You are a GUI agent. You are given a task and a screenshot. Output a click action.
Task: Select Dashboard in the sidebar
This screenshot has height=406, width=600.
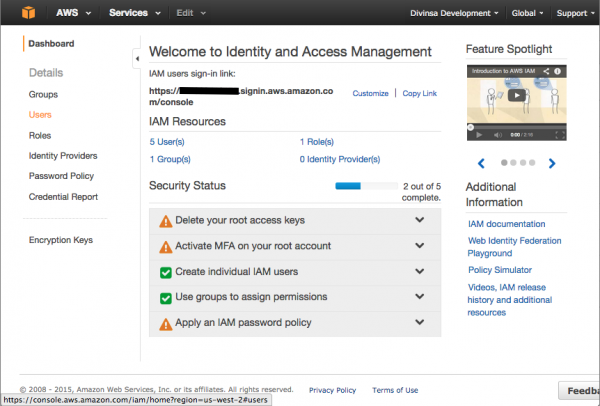pyautogui.click(x=51, y=44)
